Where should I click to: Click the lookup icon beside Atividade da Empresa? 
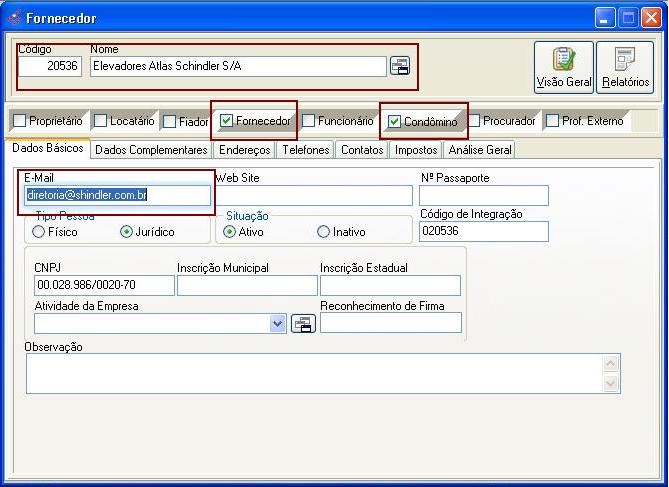(303, 323)
